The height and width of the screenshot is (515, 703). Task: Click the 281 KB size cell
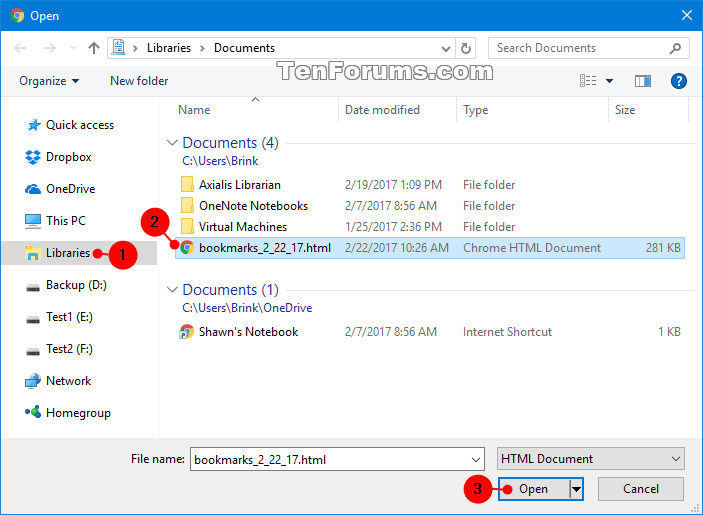coord(663,248)
